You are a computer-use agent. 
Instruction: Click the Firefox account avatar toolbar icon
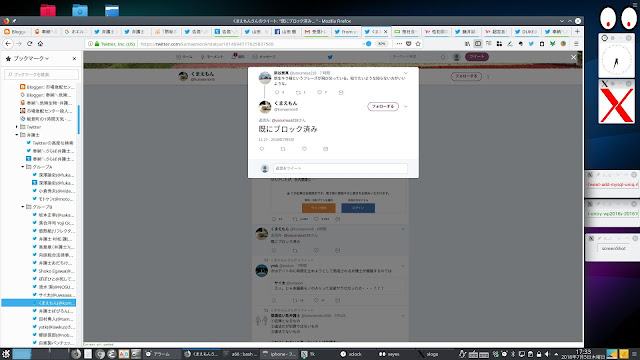pos(563,44)
